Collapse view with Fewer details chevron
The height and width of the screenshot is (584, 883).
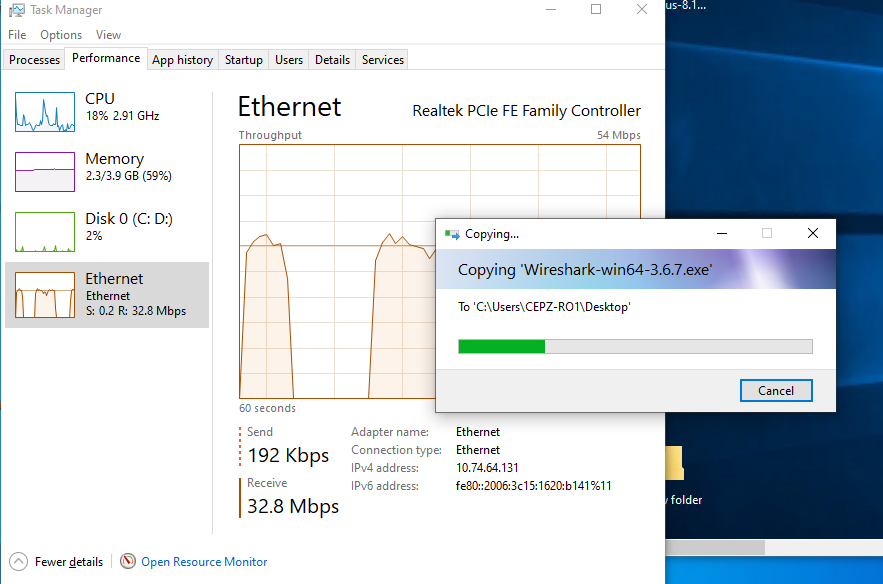18,561
